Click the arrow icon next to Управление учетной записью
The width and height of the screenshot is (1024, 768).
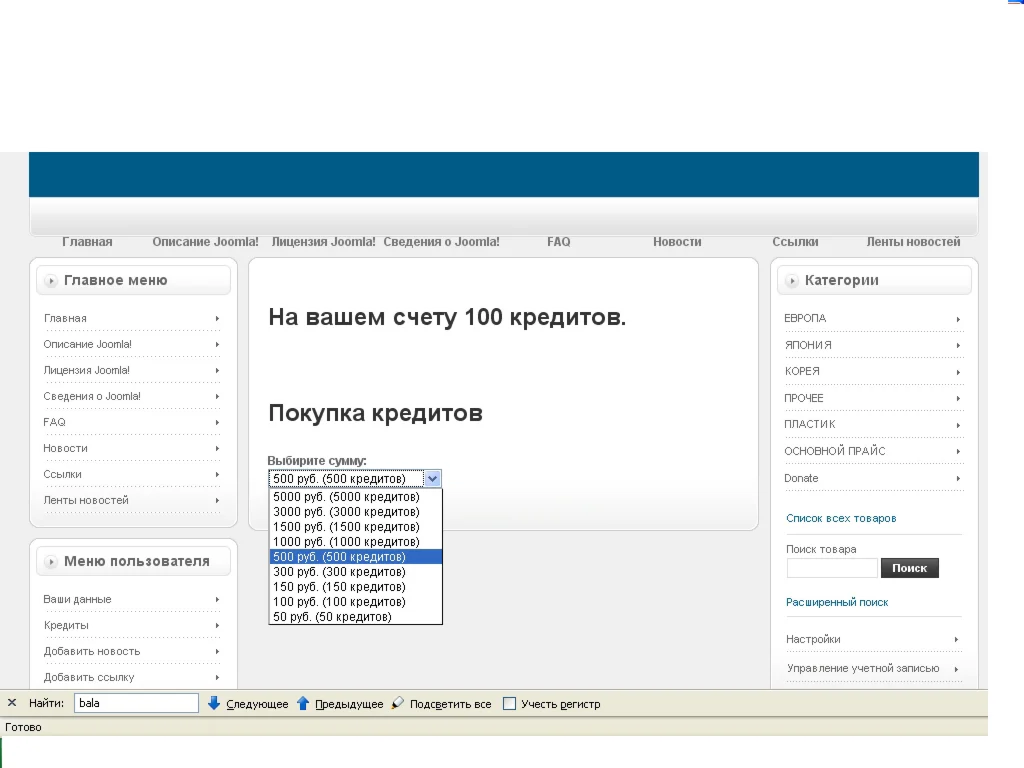[956, 668]
